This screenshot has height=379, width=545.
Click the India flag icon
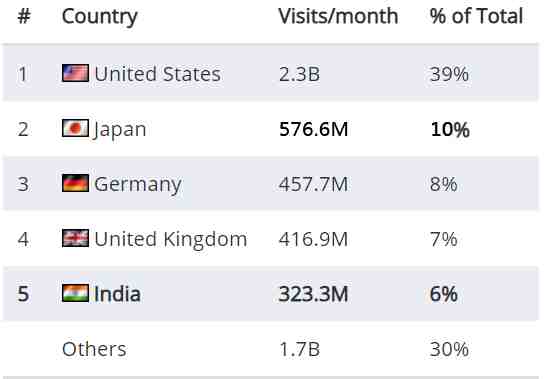75,293
